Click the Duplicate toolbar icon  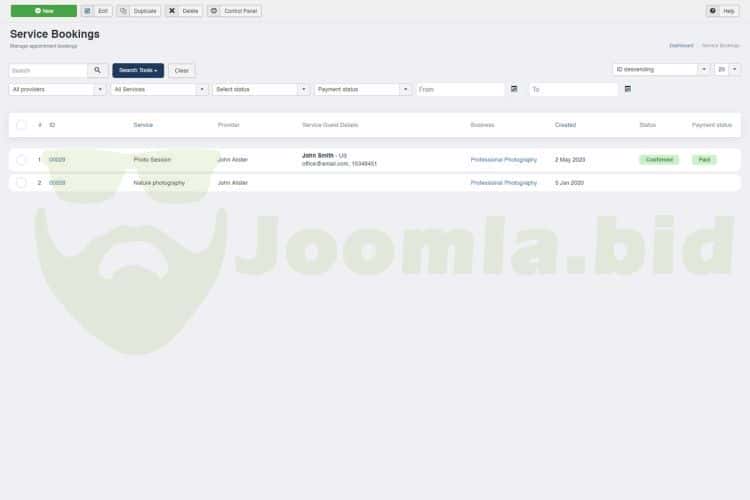(123, 11)
